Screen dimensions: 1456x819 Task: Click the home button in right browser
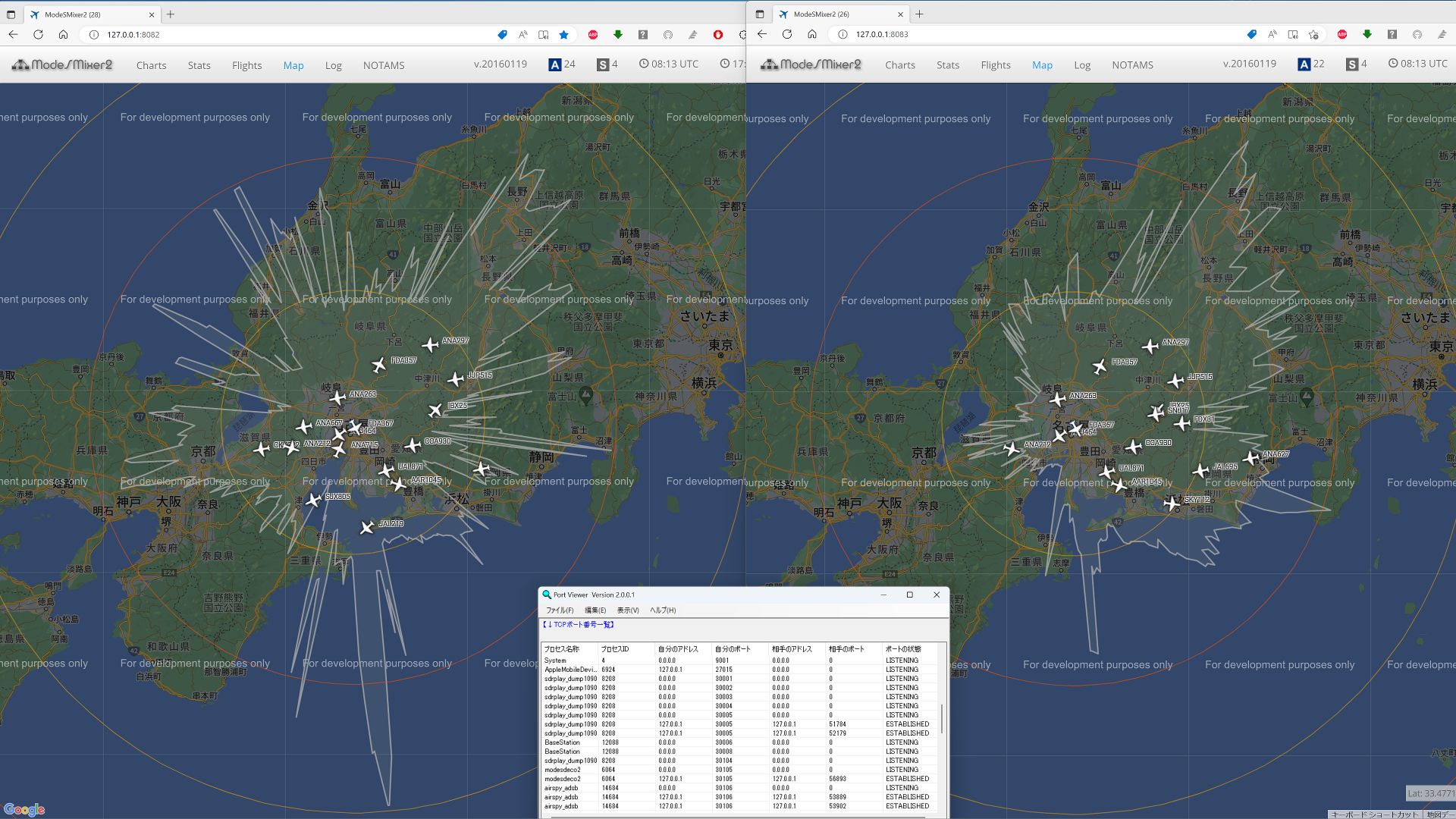pyautogui.click(x=812, y=34)
